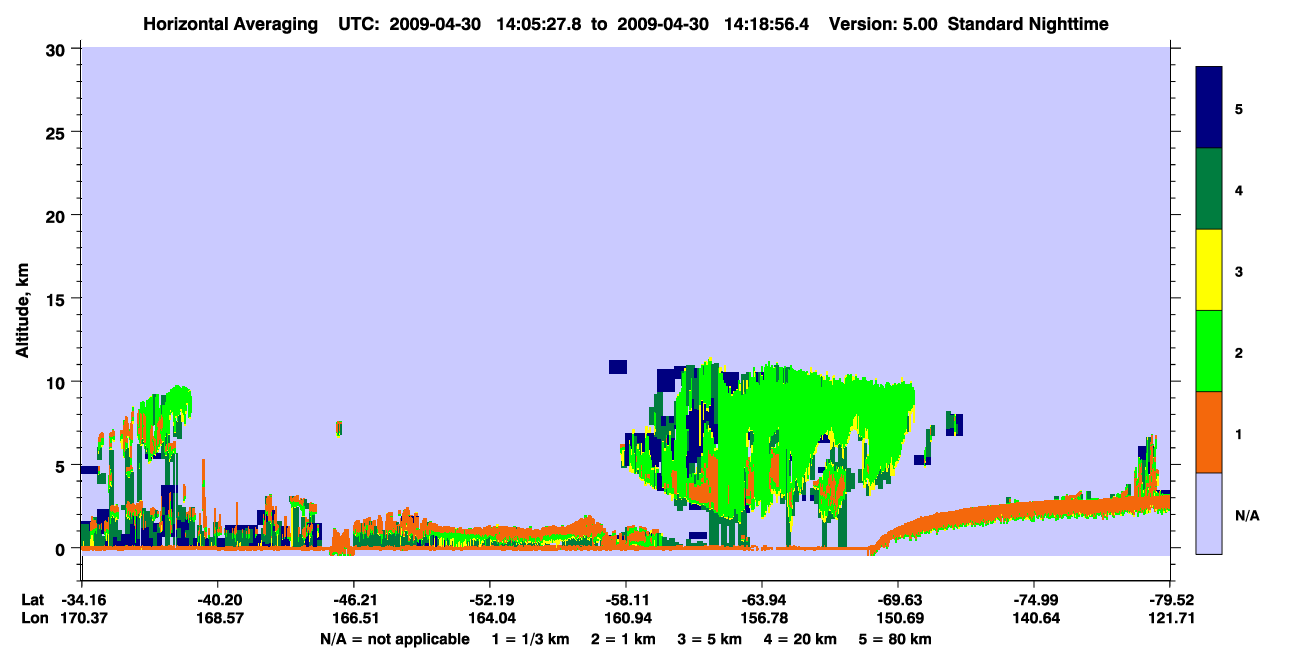
Task: Click the 'Lon' row label
Action: (x=34, y=618)
